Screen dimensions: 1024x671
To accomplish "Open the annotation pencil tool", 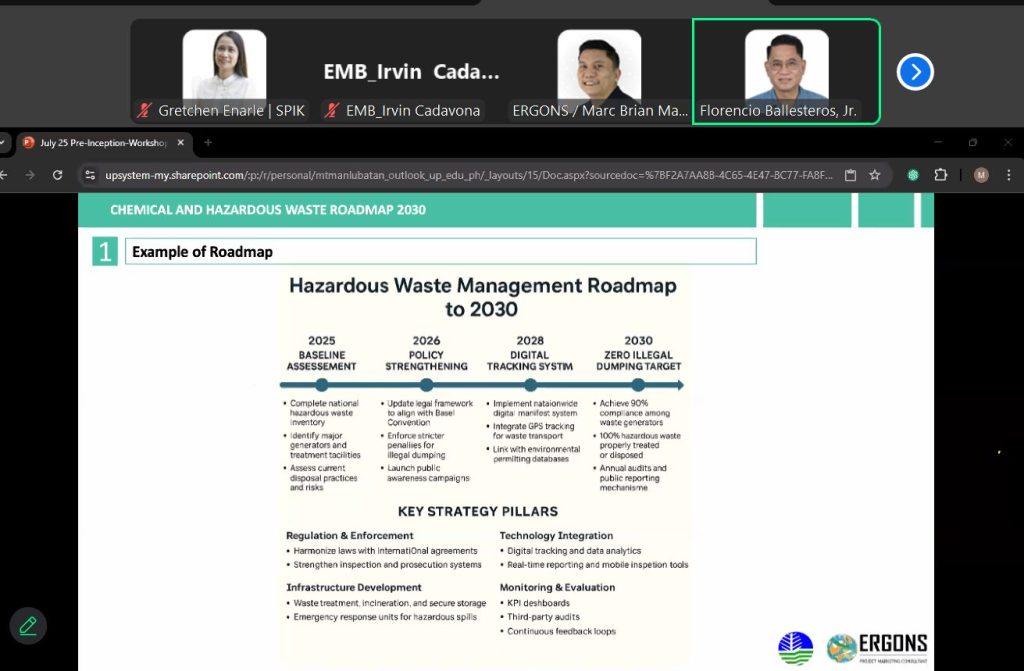I will pos(28,626).
